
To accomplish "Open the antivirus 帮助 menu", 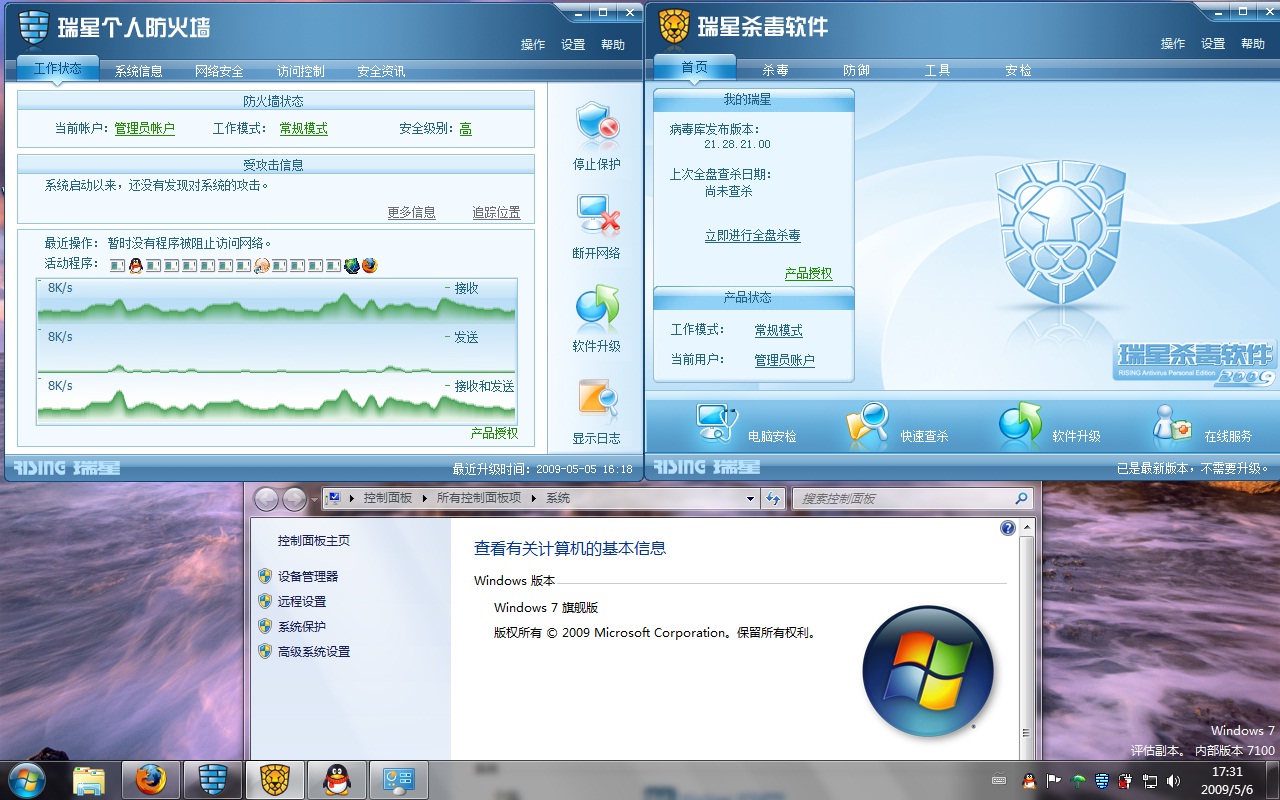I will click(x=1253, y=43).
